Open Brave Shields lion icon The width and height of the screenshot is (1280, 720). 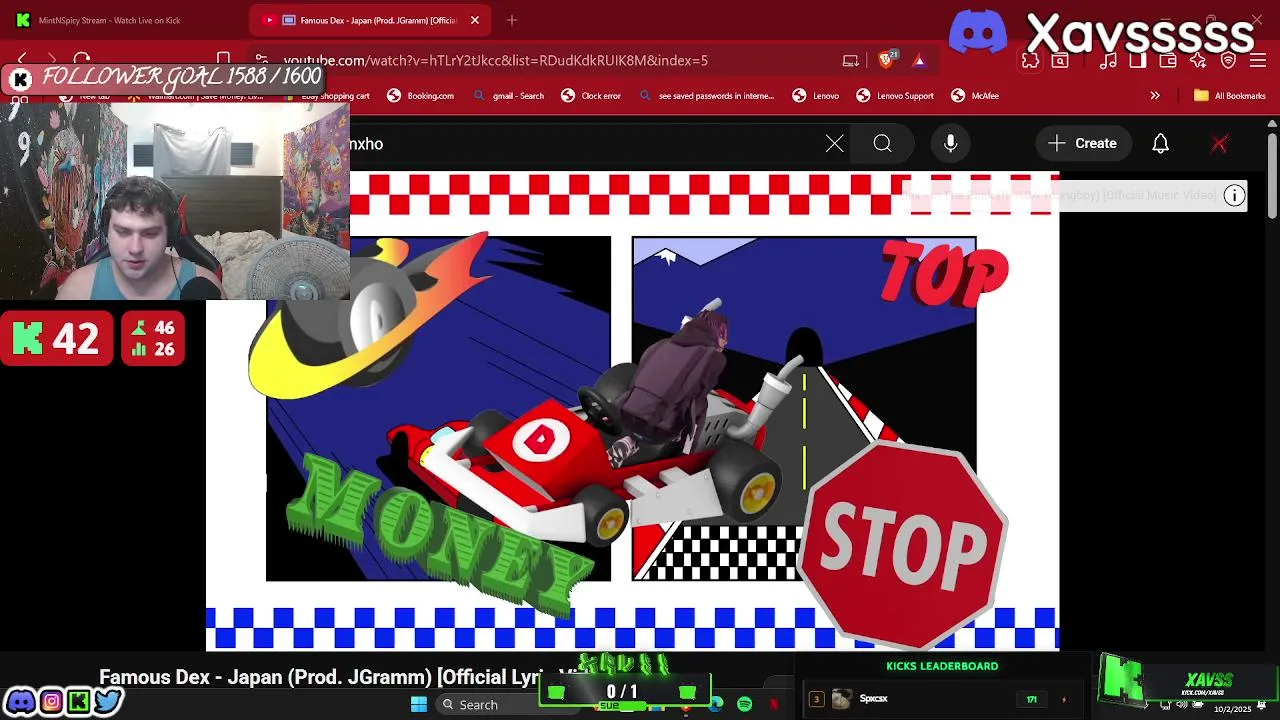(888, 60)
